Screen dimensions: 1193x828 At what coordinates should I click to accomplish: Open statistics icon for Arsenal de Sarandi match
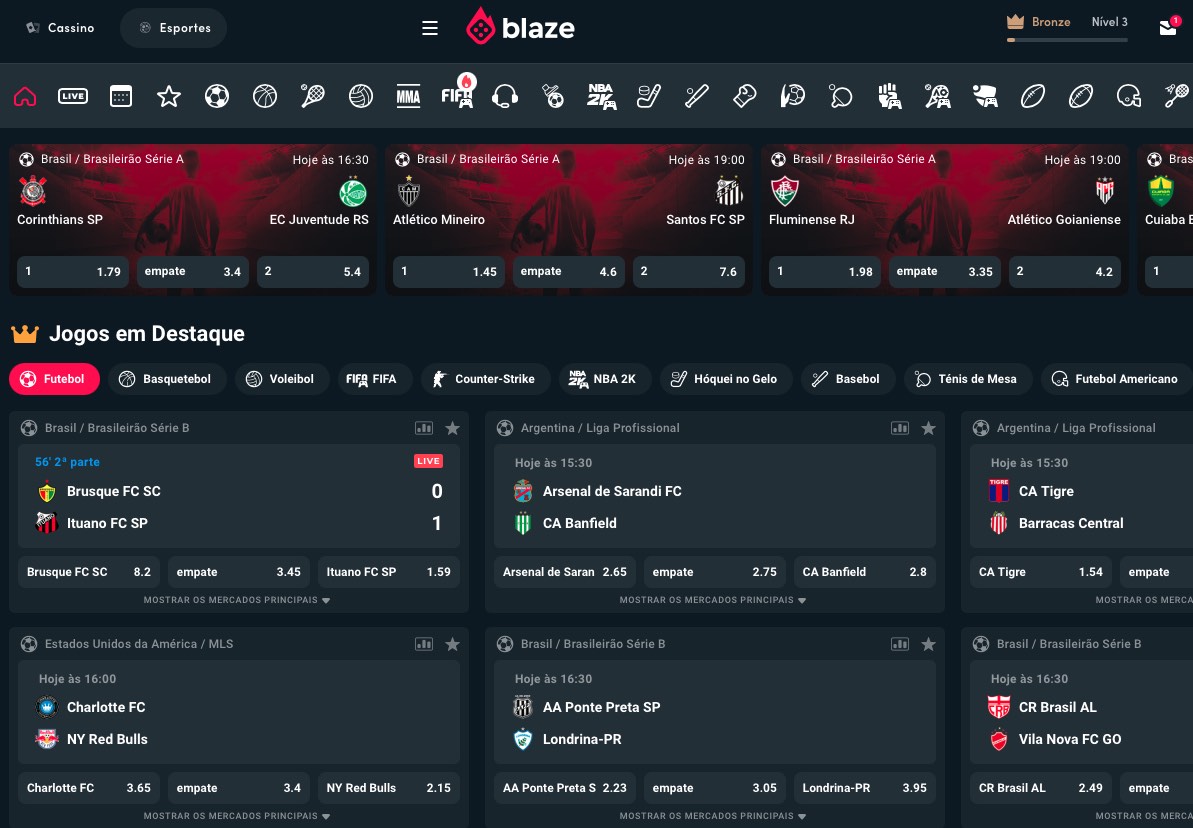[900, 428]
